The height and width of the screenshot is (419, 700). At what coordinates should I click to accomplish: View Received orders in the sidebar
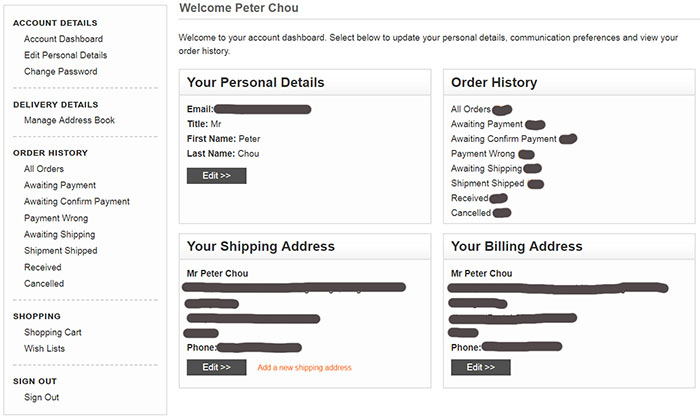44,267
